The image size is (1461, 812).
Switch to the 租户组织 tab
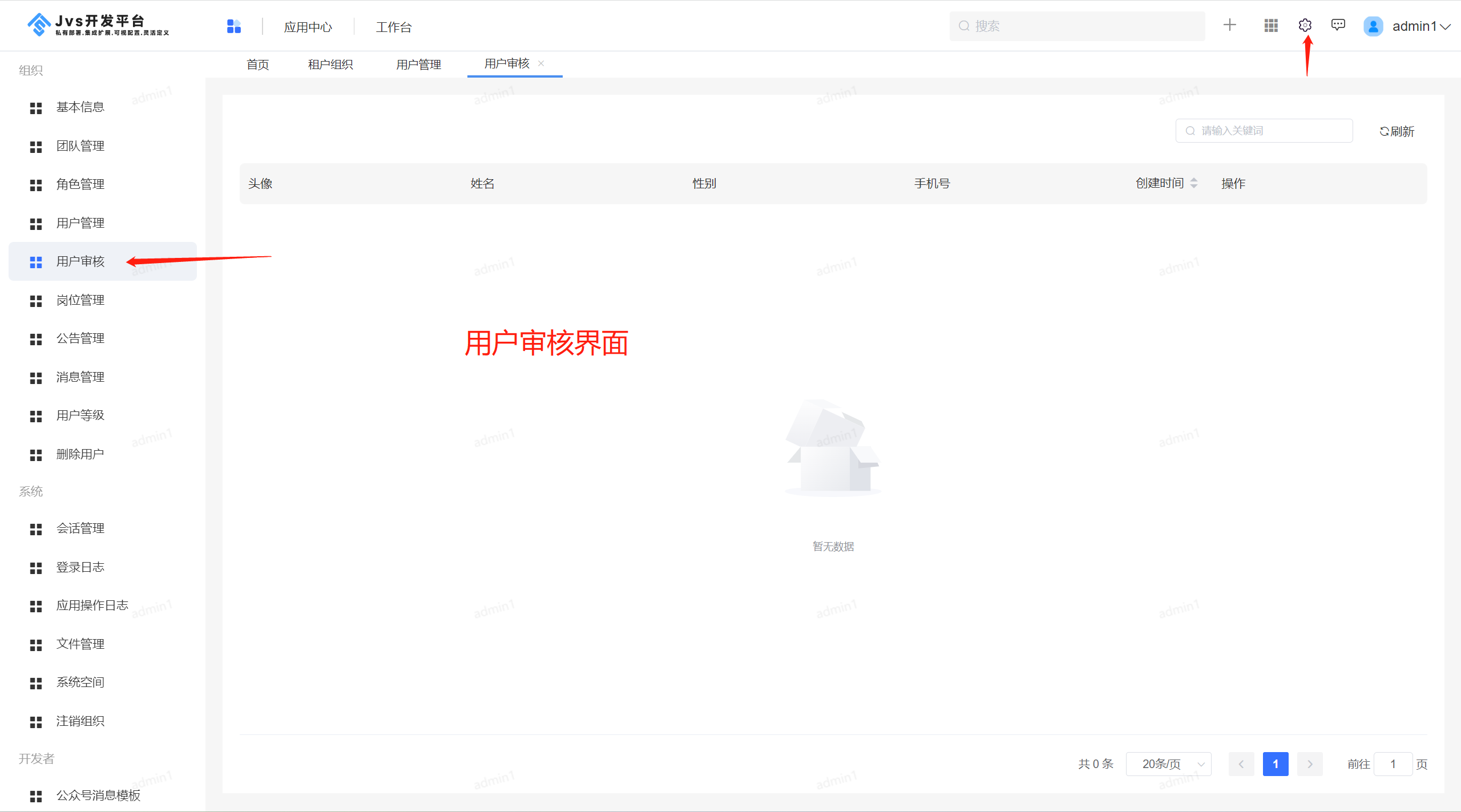(330, 64)
